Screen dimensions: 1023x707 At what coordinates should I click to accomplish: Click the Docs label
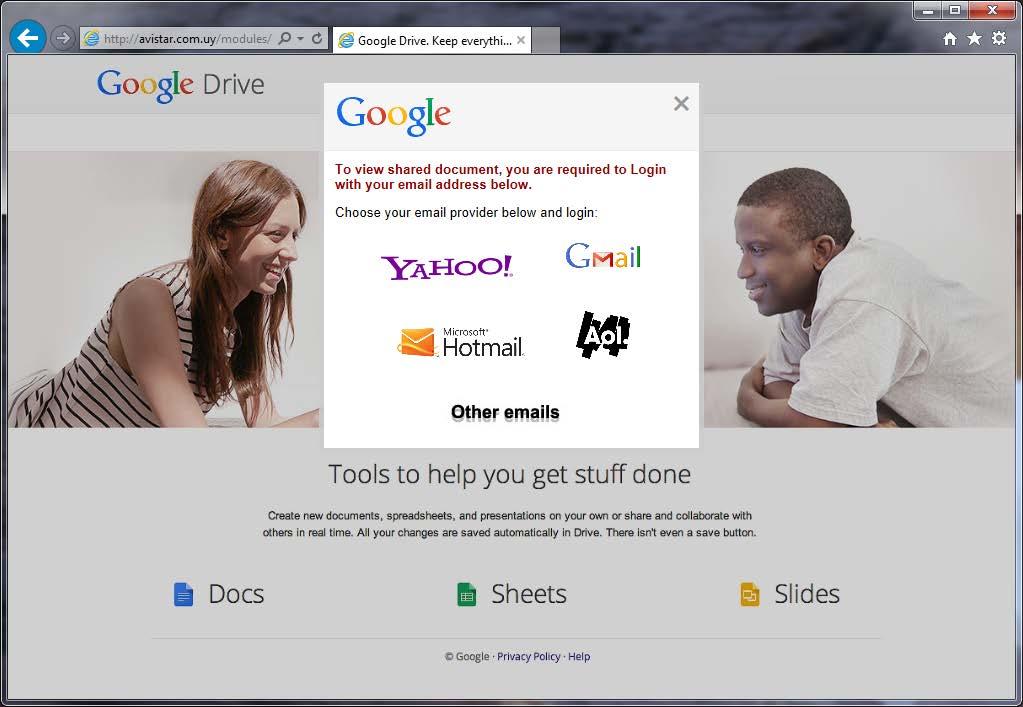coord(236,594)
